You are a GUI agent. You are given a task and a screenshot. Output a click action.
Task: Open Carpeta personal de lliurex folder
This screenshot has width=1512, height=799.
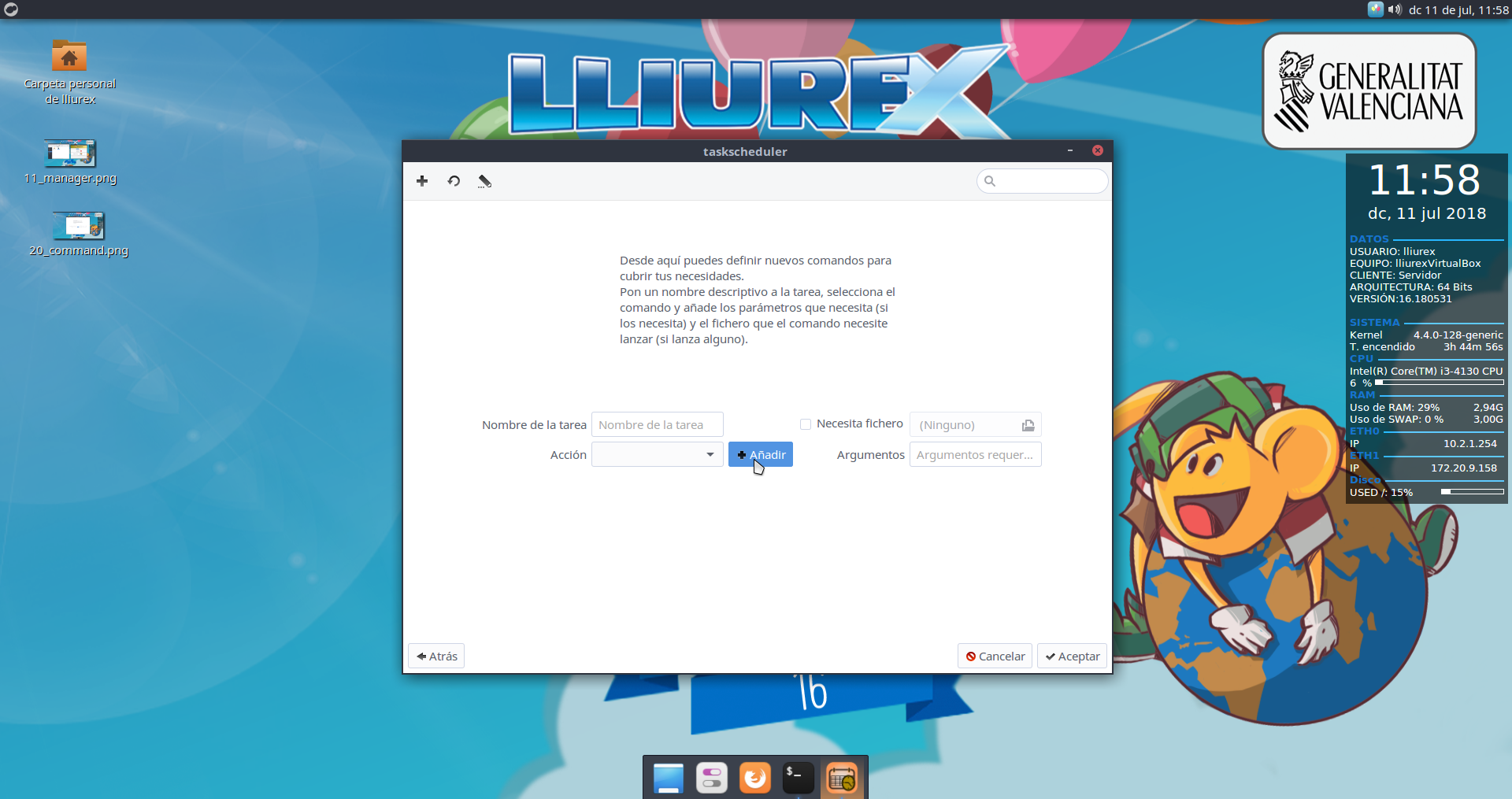[x=69, y=71]
